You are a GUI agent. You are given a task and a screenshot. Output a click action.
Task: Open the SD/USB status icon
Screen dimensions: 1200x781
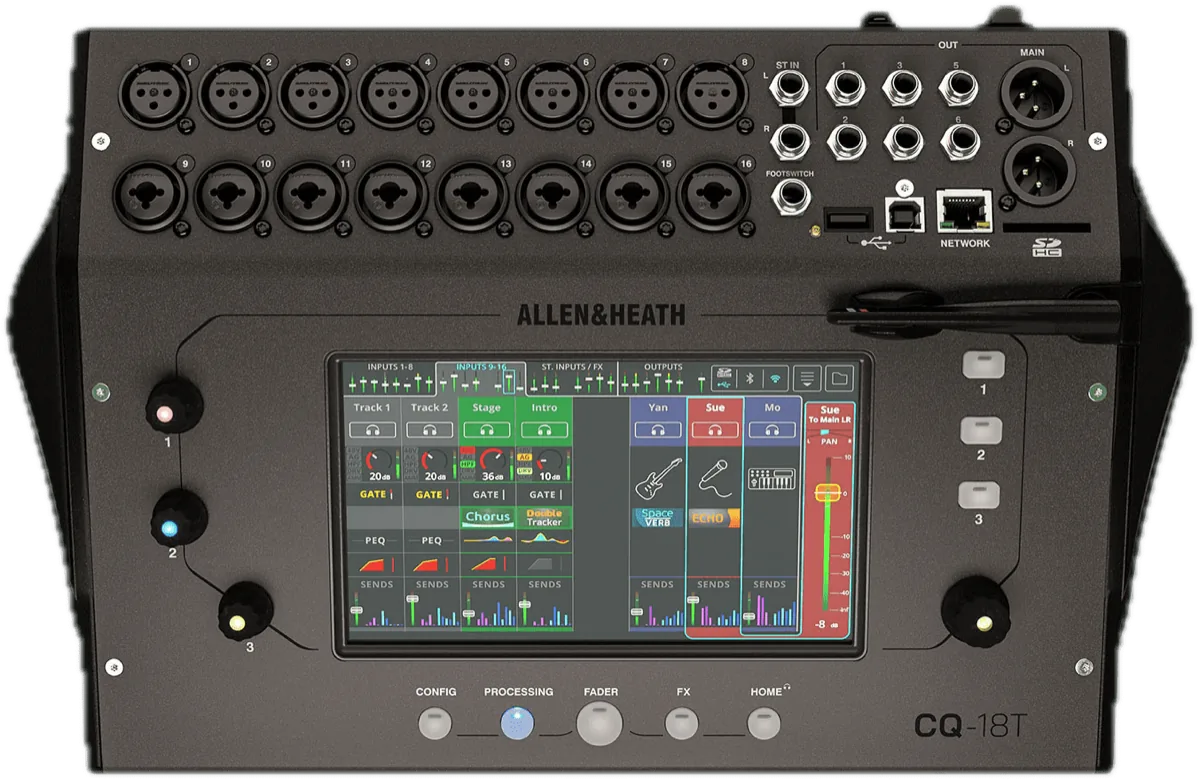pyautogui.click(x=723, y=378)
